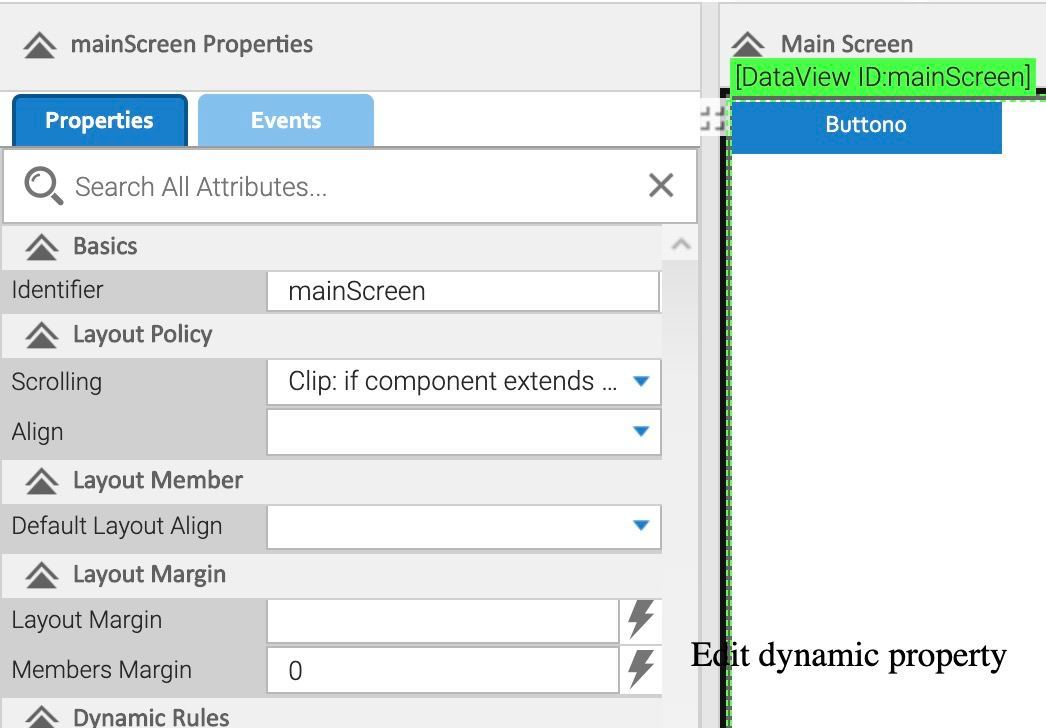Select the DataView ID:mainScreen label
This screenshot has height=728, width=1046.
tap(882, 77)
